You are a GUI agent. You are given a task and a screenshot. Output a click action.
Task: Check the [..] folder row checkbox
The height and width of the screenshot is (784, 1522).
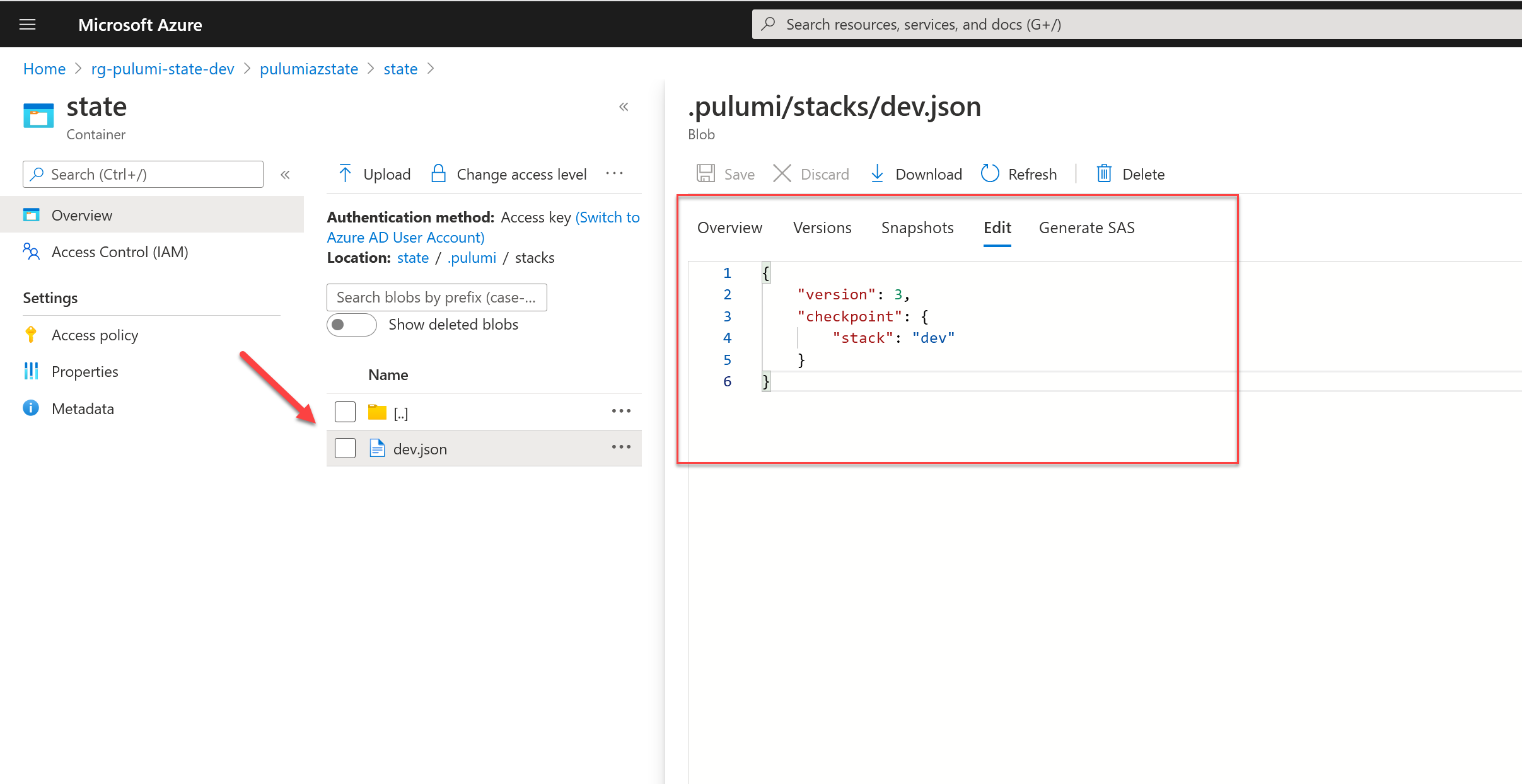(x=345, y=412)
